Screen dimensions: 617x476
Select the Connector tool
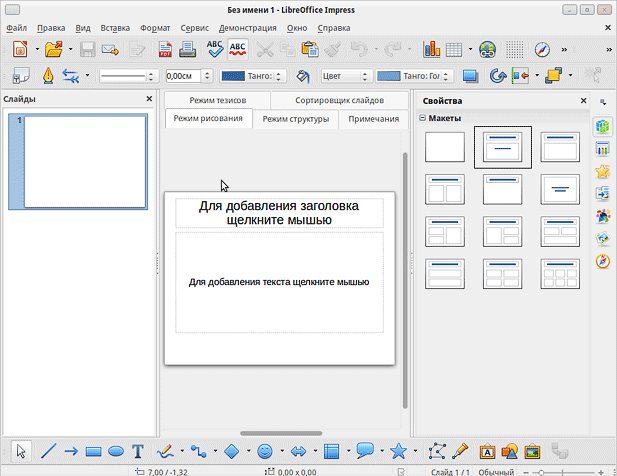[199, 451]
